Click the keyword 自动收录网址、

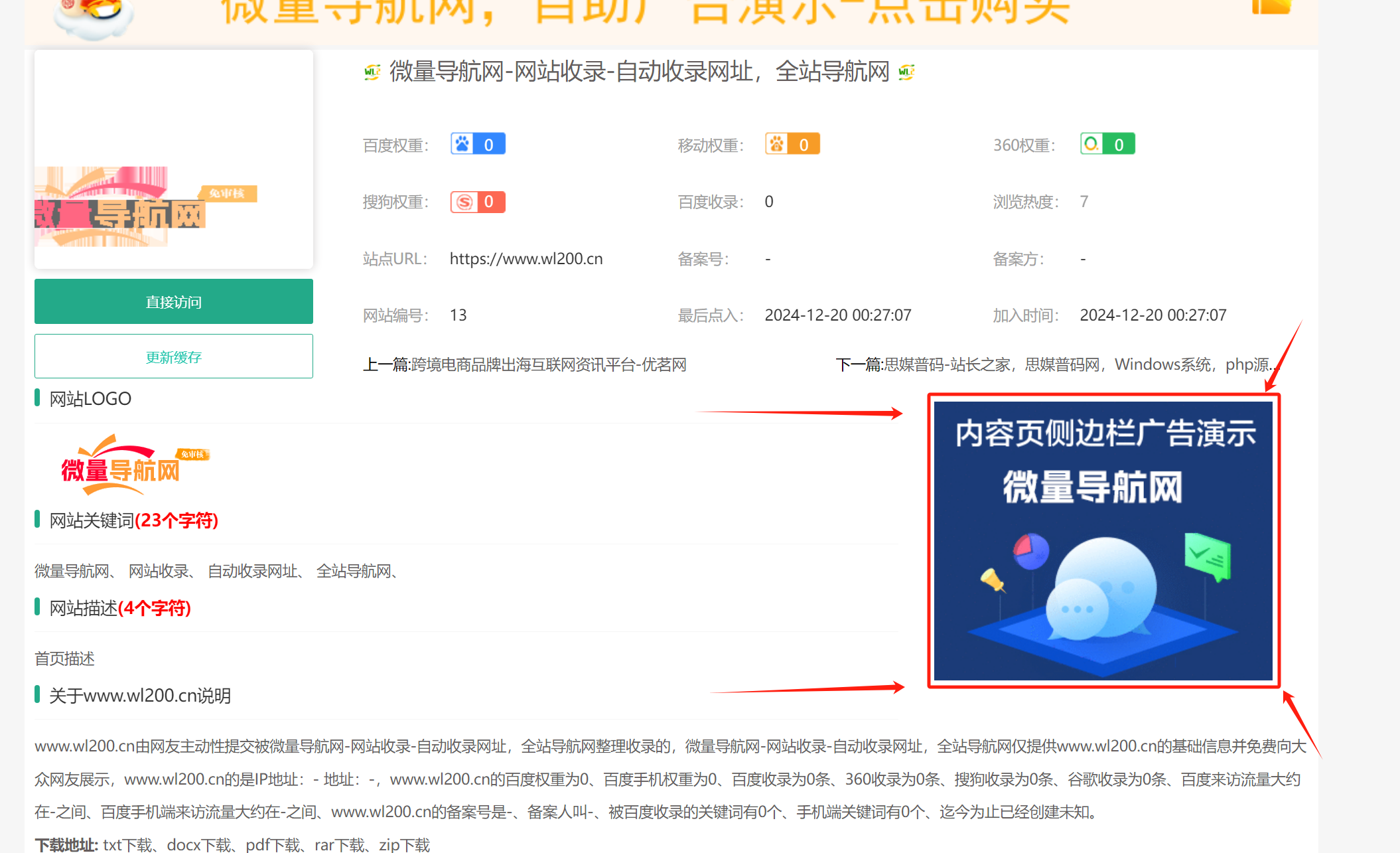pos(256,571)
